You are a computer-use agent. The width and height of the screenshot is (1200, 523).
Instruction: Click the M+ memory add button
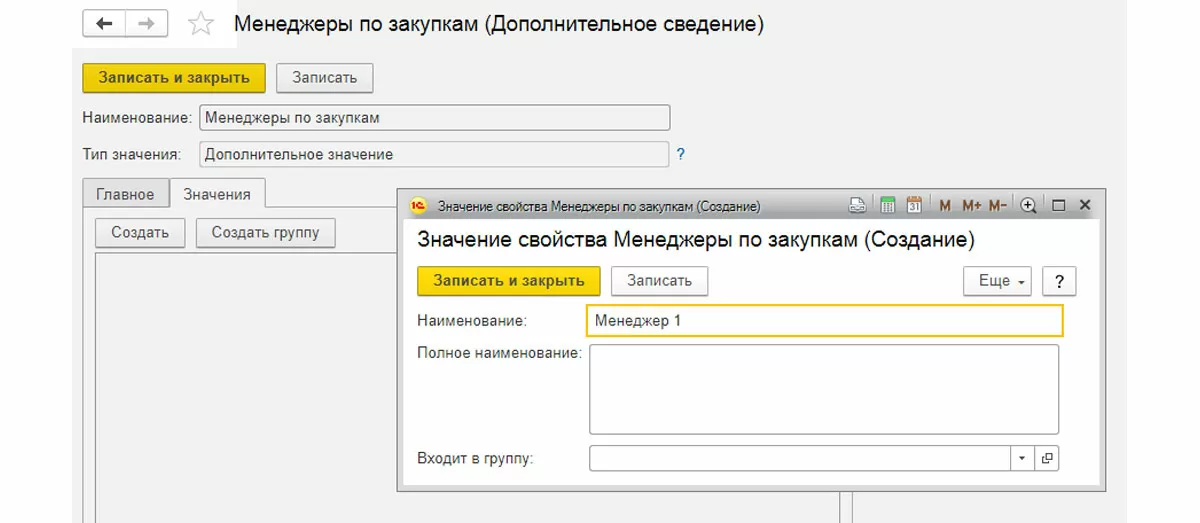tap(971, 206)
